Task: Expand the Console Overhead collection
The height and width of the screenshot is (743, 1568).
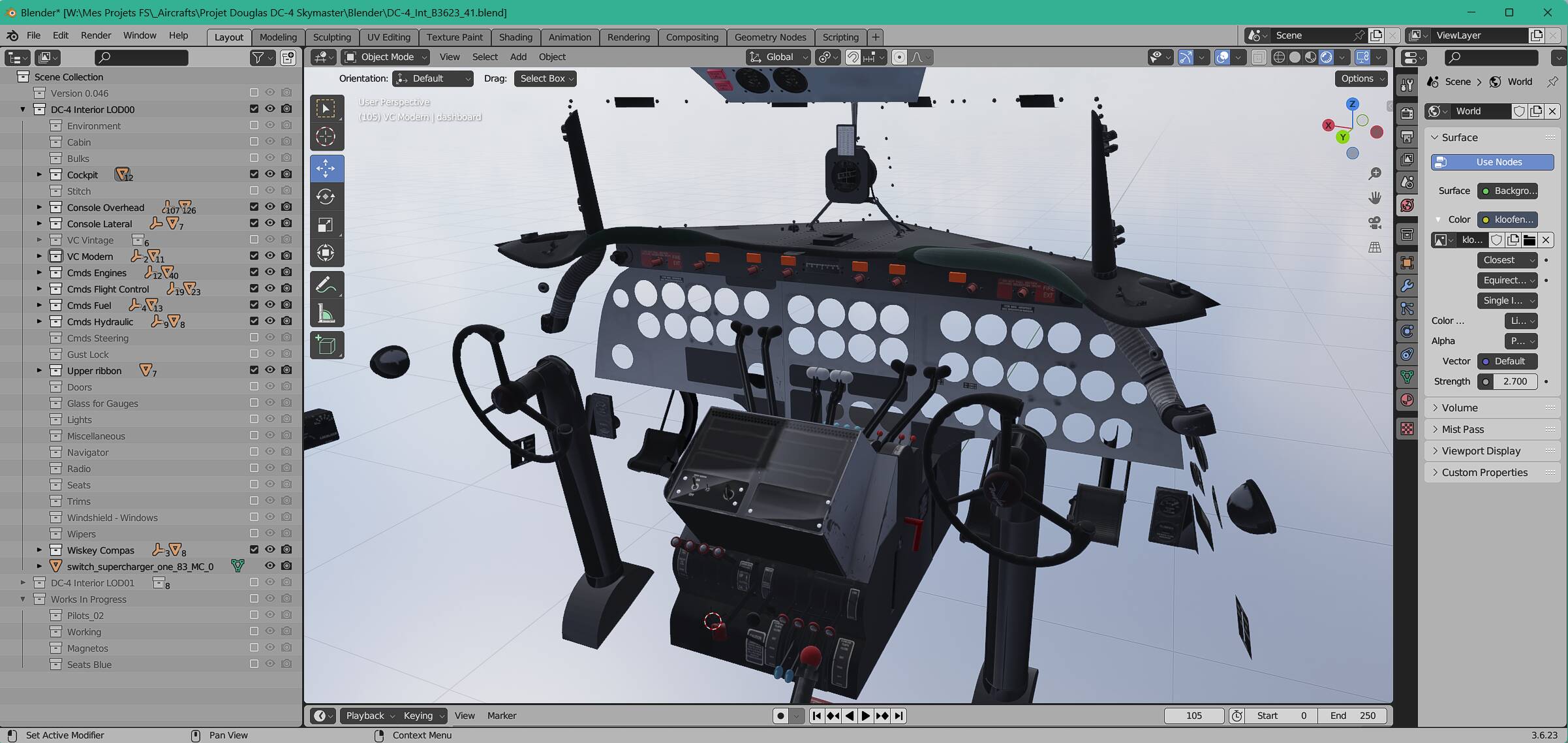Action: click(39, 208)
